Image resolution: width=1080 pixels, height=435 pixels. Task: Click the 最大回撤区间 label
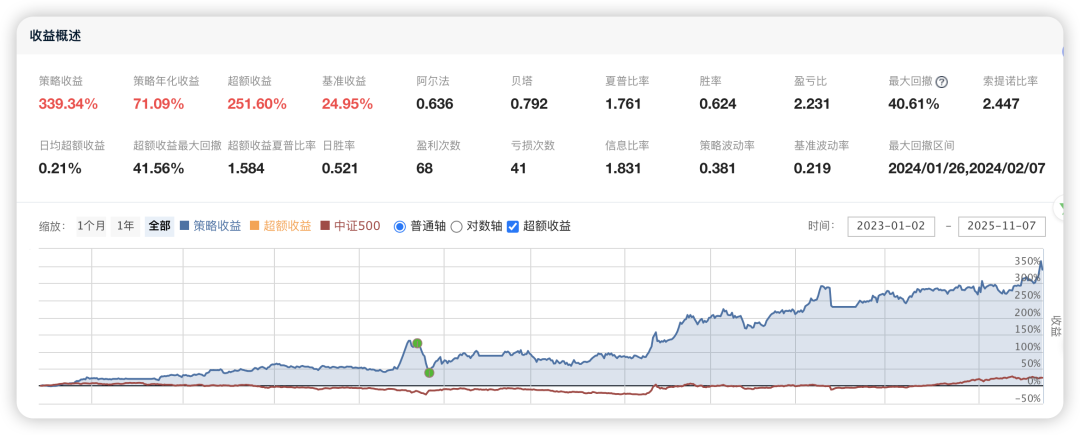(921, 146)
